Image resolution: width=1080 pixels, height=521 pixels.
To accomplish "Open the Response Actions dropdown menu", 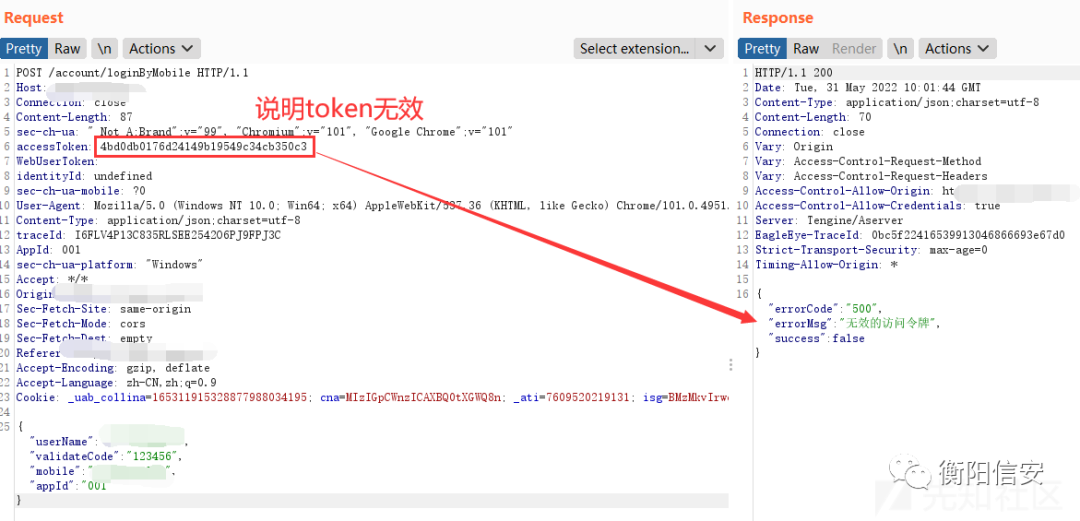I will click(957, 48).
